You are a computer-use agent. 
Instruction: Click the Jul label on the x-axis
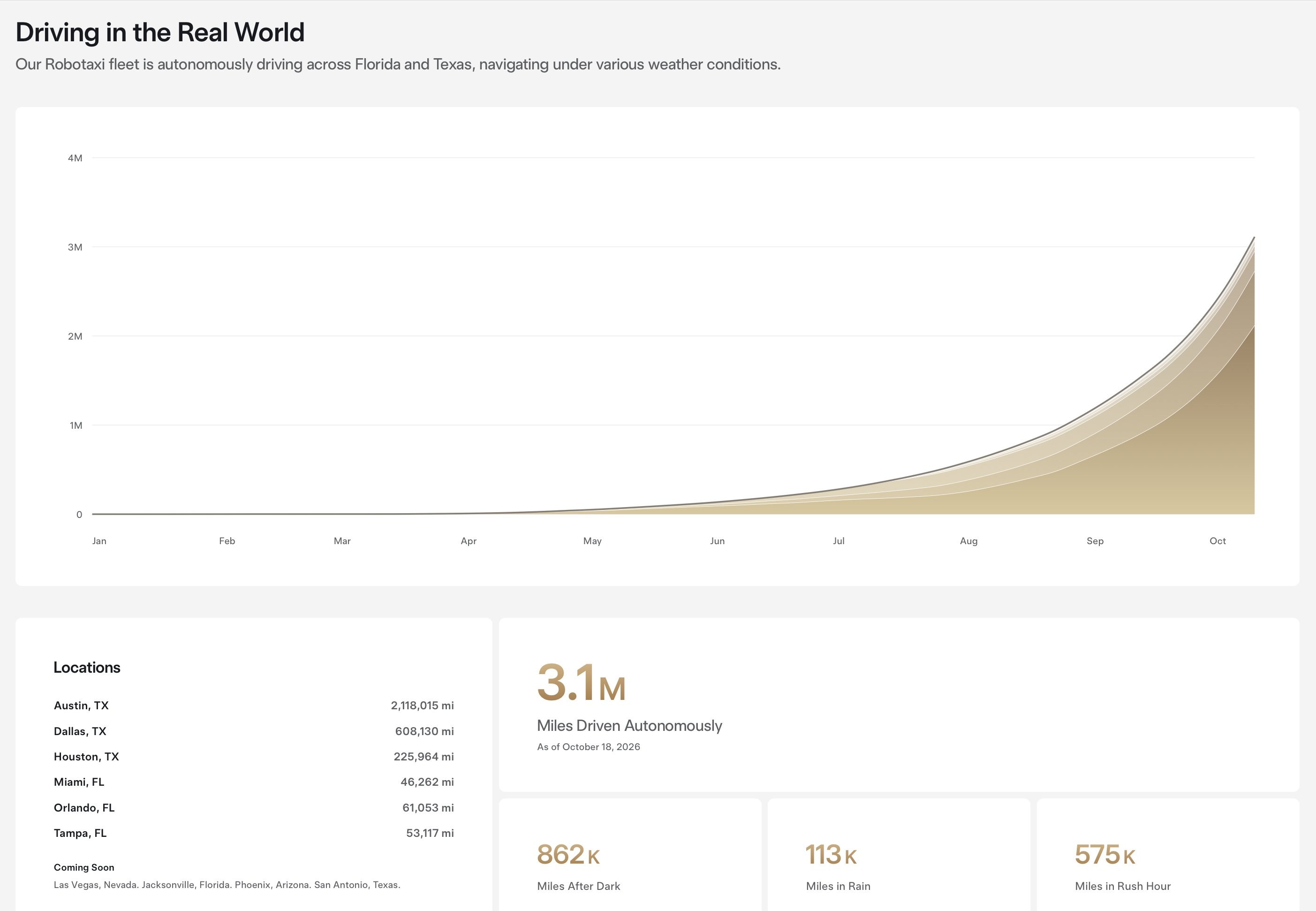pyautogui.click(x=839, y=540)
